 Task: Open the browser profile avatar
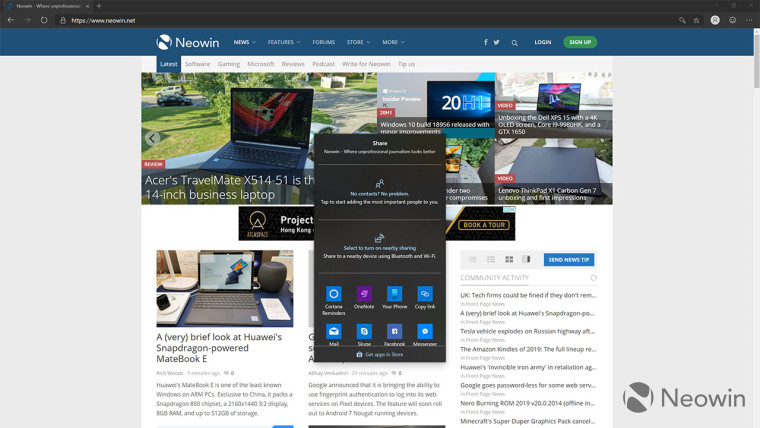[x=715, y=20]
